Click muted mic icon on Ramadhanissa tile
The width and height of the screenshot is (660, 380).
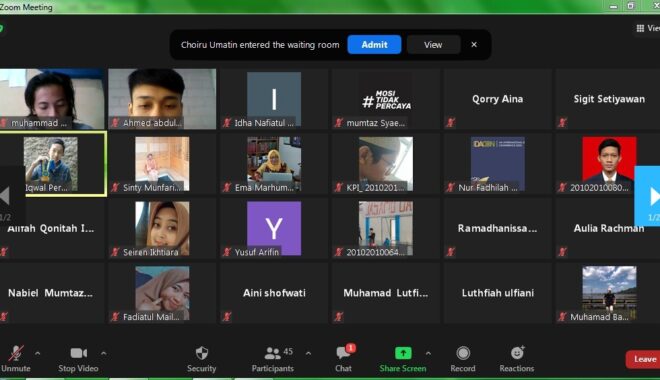[451, 252]
